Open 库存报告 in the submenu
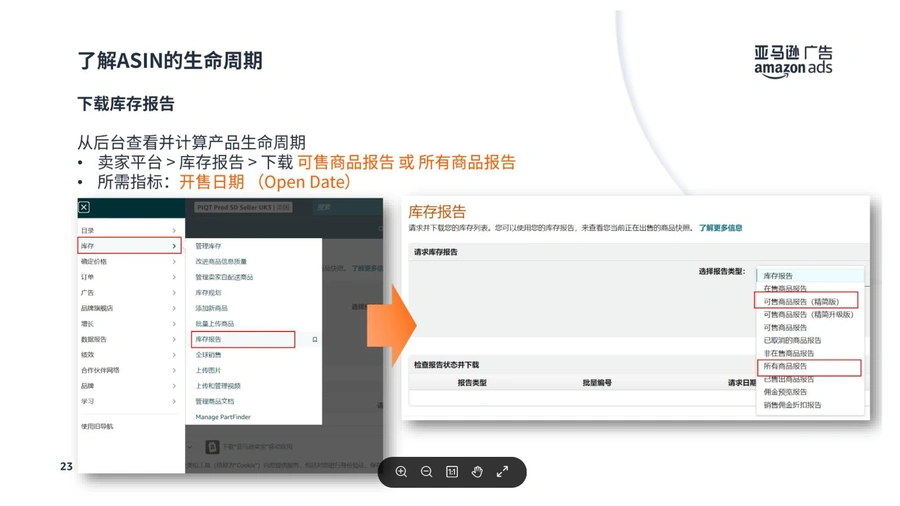Image resolution: width=900 pixels, height=506 pixels. tap(243, 339)
